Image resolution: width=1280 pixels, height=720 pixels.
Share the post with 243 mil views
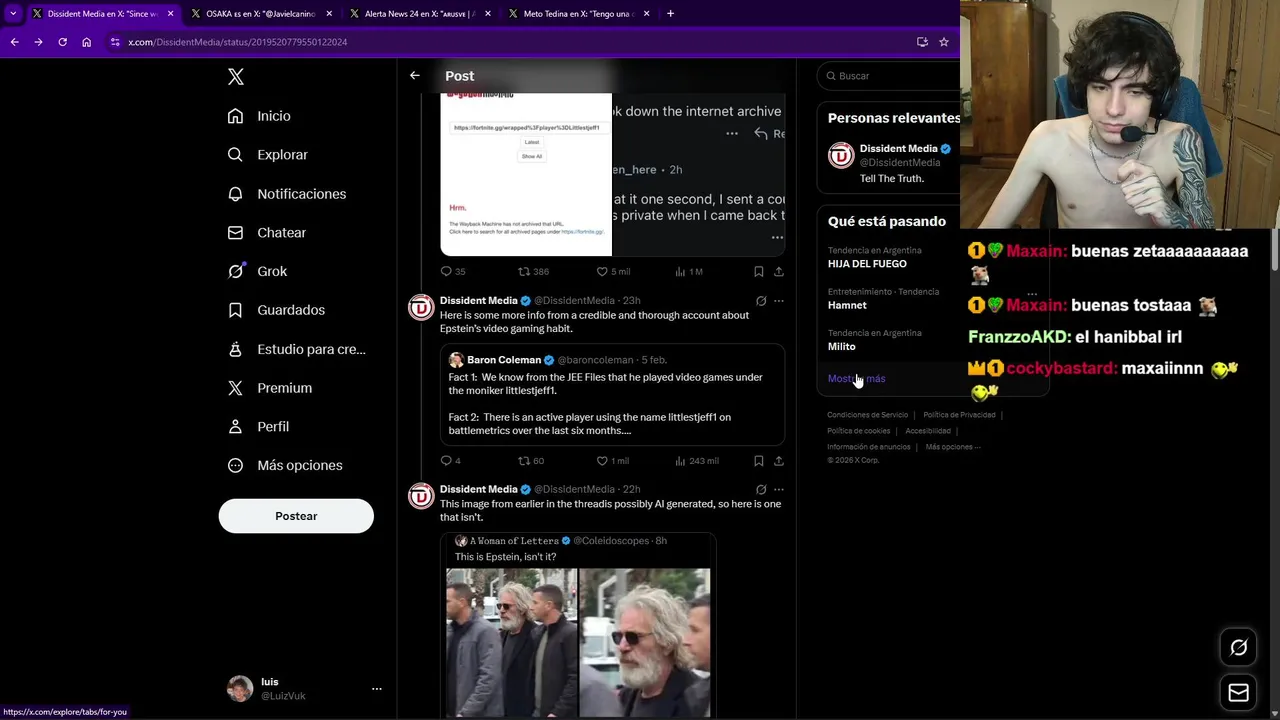point(778,460)
